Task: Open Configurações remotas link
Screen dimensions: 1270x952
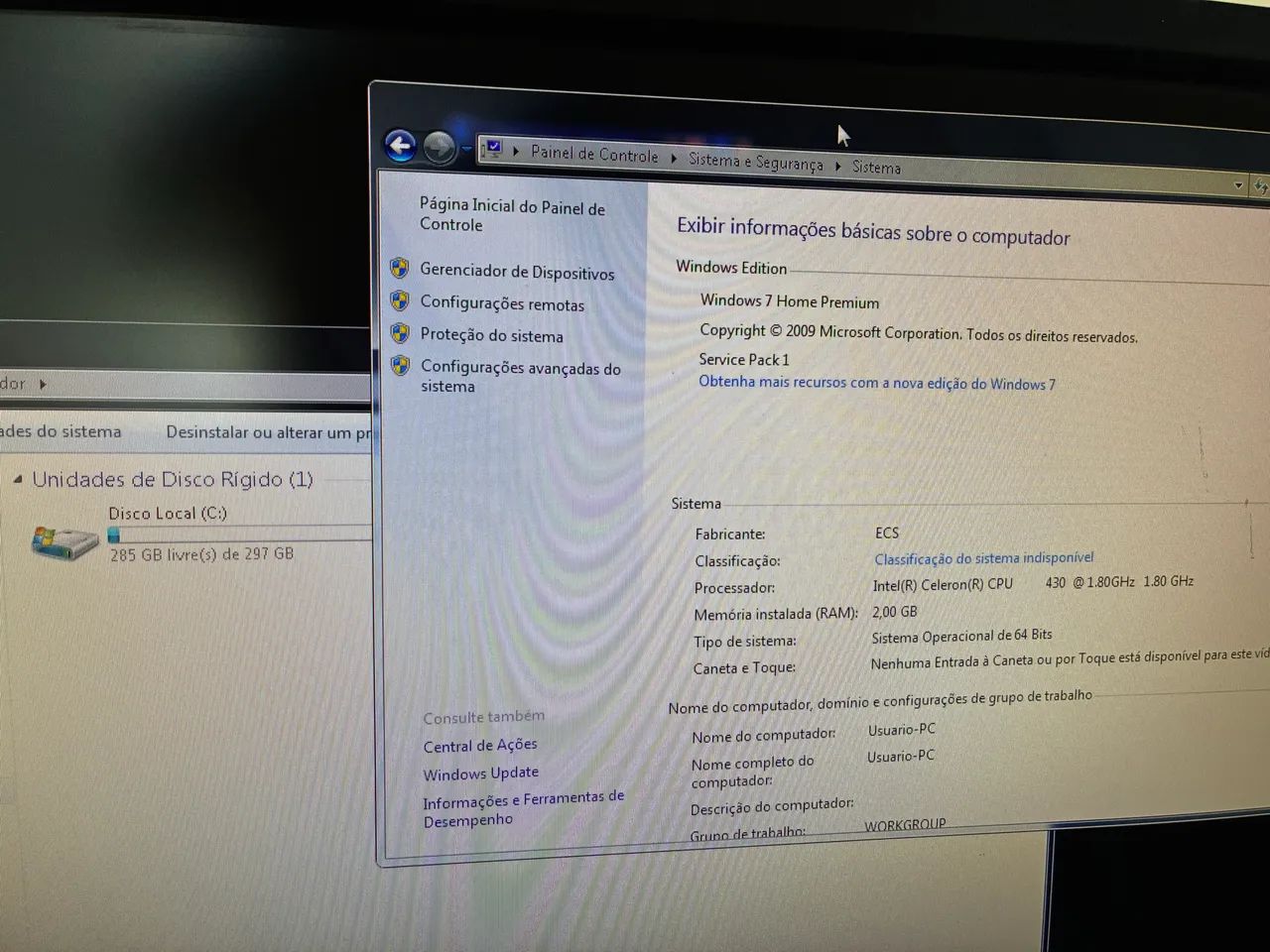Action: point(502,303)
